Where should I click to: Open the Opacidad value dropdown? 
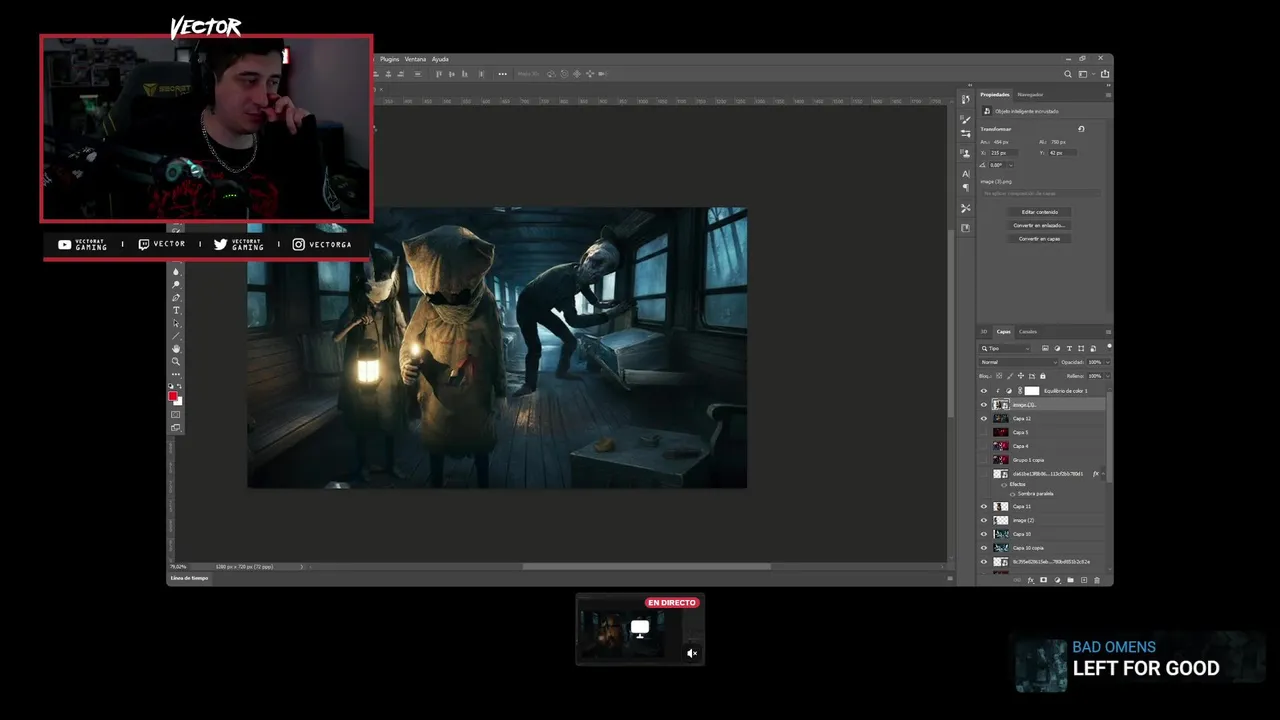(x=1107, y=362)
